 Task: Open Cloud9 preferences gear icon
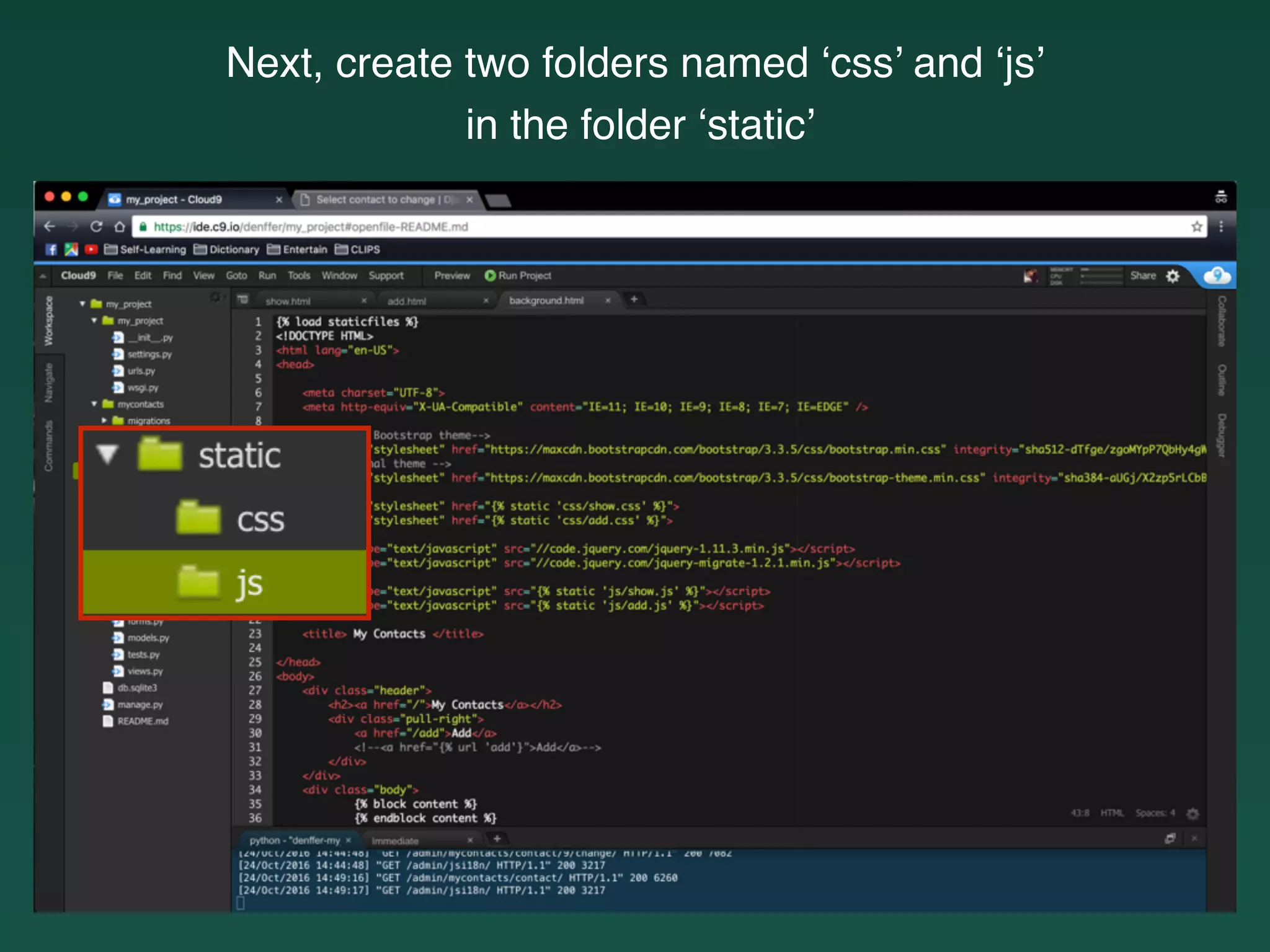pos(1173,276)
